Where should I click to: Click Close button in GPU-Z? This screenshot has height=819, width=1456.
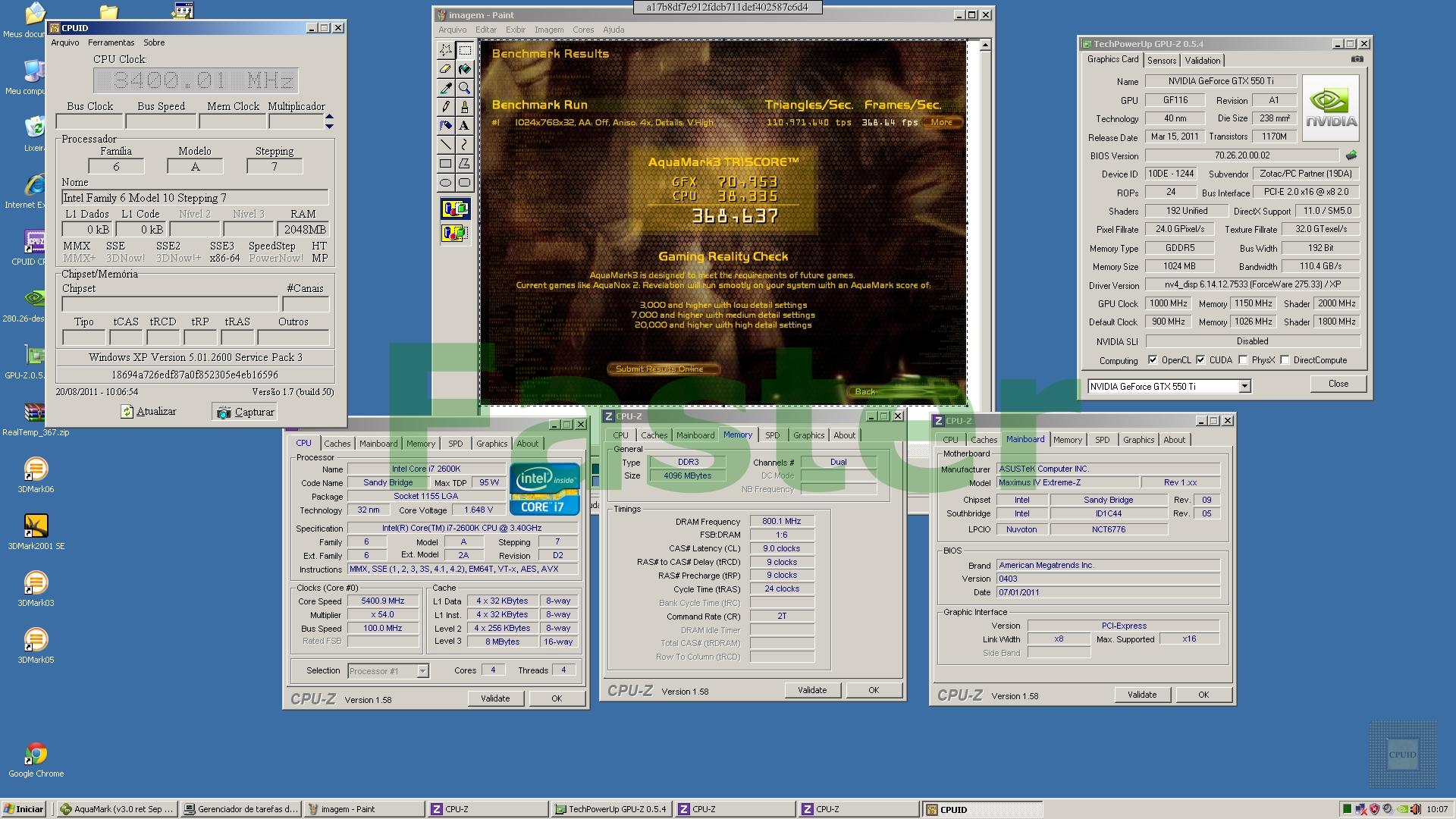[x=1338, y=384]
